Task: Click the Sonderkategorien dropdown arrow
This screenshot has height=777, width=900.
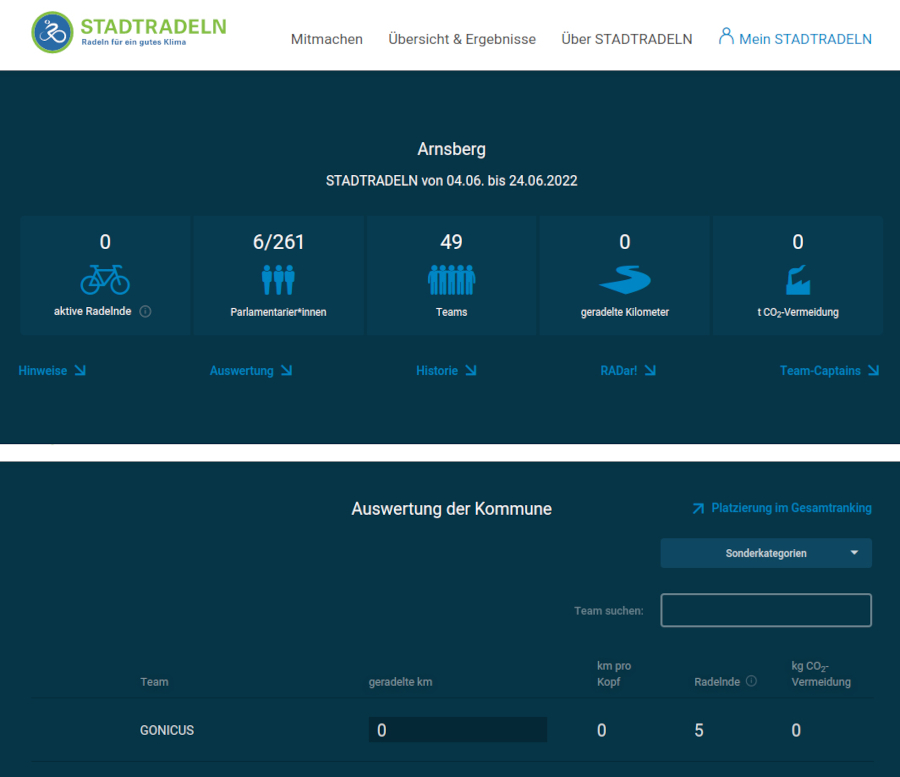Action: point(854,553)
